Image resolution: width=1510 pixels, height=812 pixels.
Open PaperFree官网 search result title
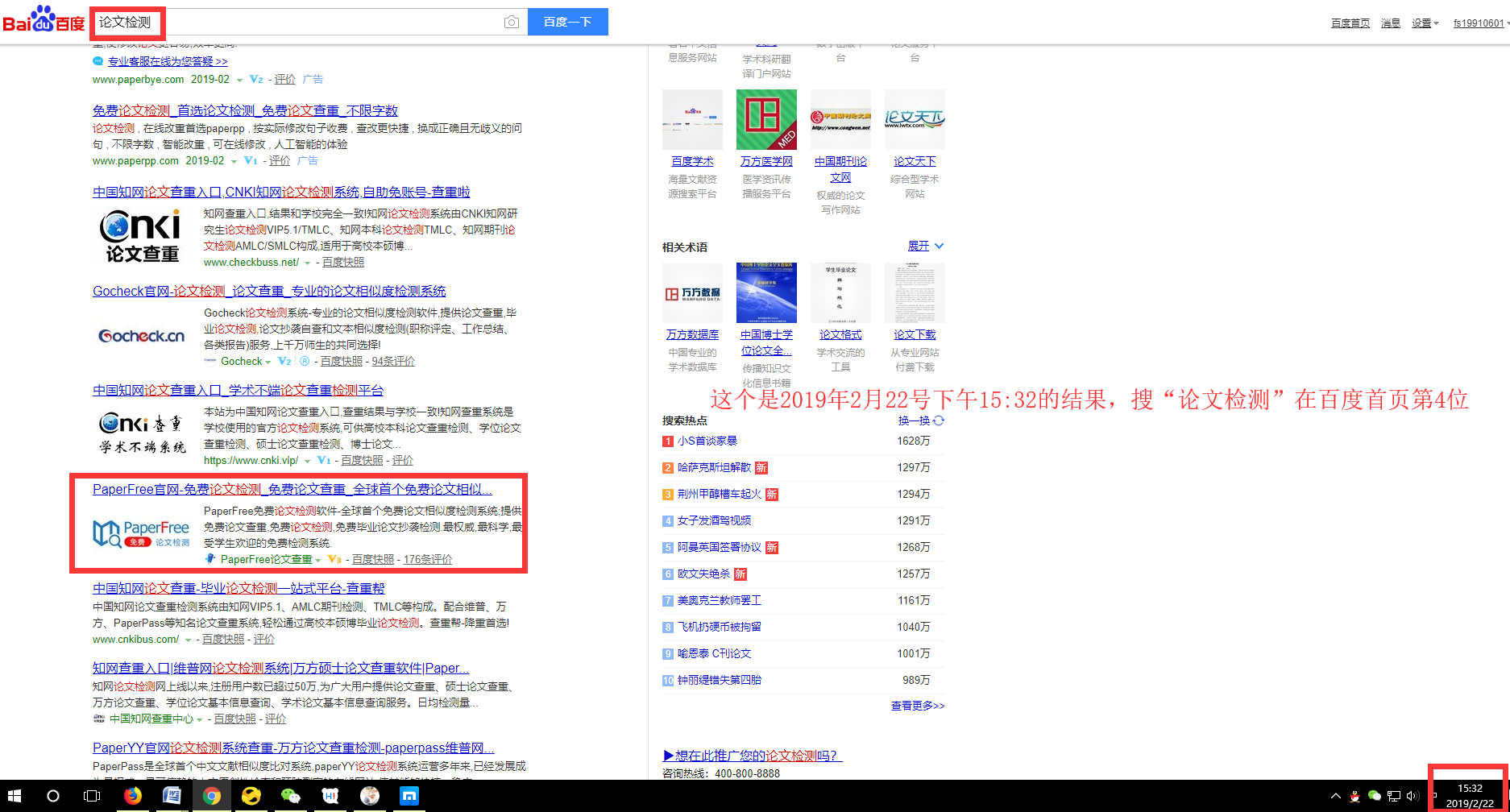[x=292, y=489]
